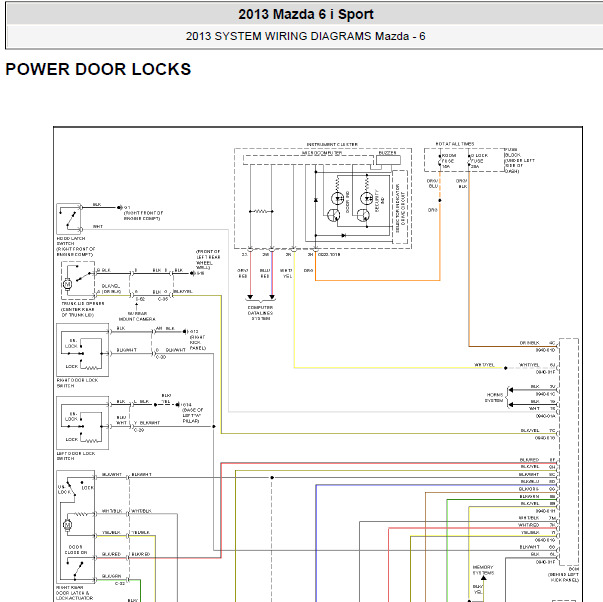This screenshot has width=603, height=602.
Task: Click the trunk lid opener motor symbol
Action: pos(67,284)
